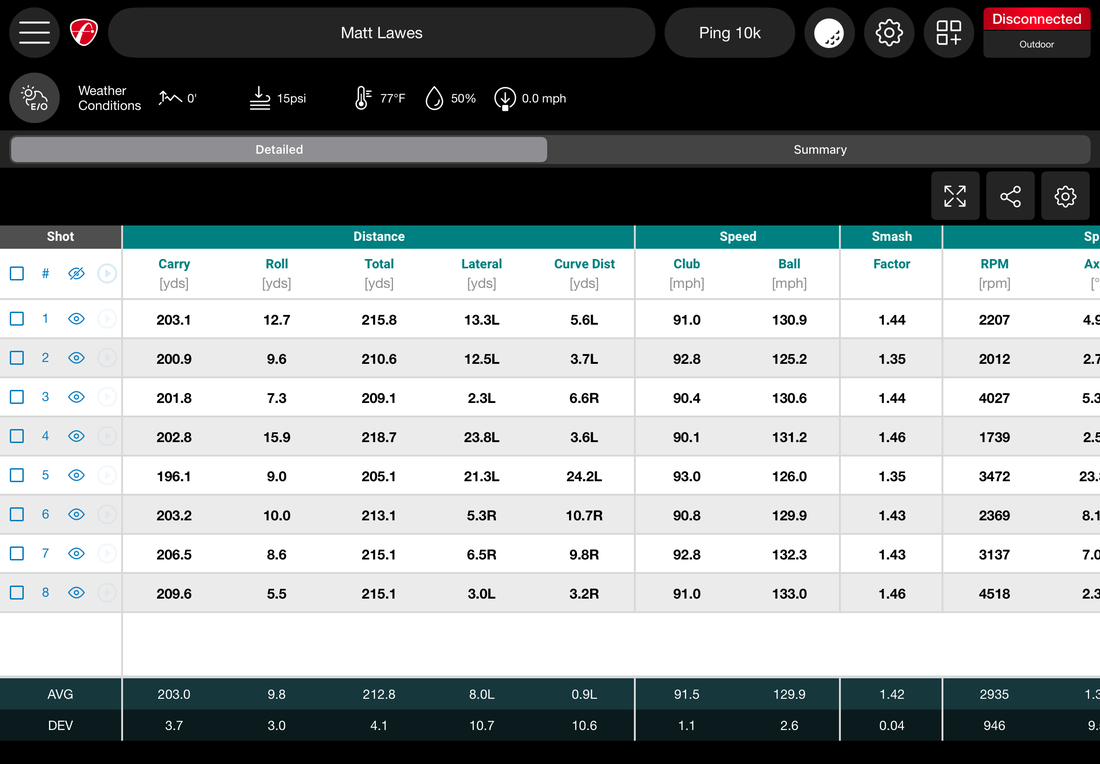Share the shot data table

[1010, 196]
